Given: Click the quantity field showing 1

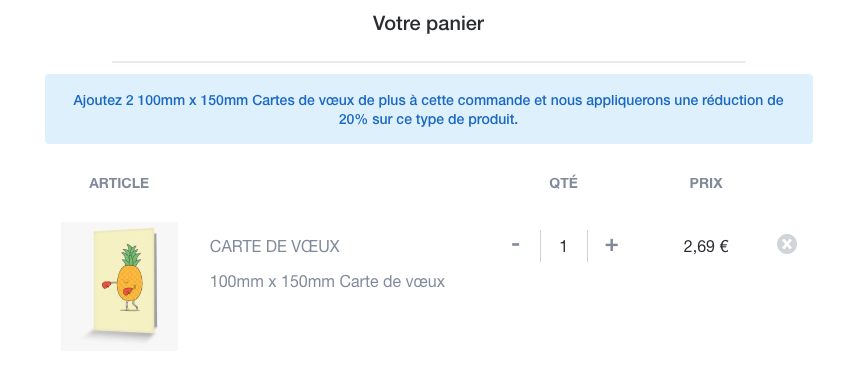Looking at the screenshot, I should tap(564, 247).
